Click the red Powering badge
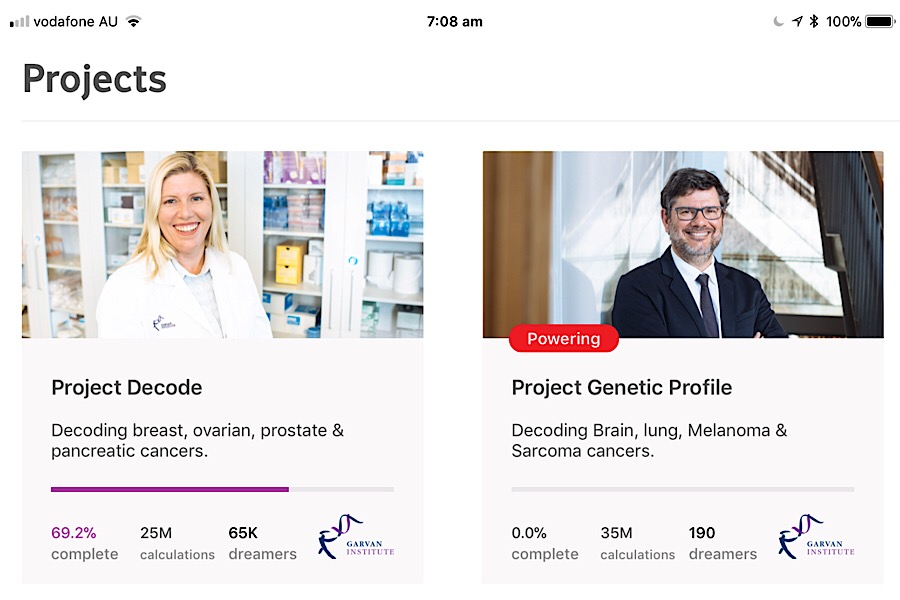Viewport: 900px width, 600px height. click(564, 339)
